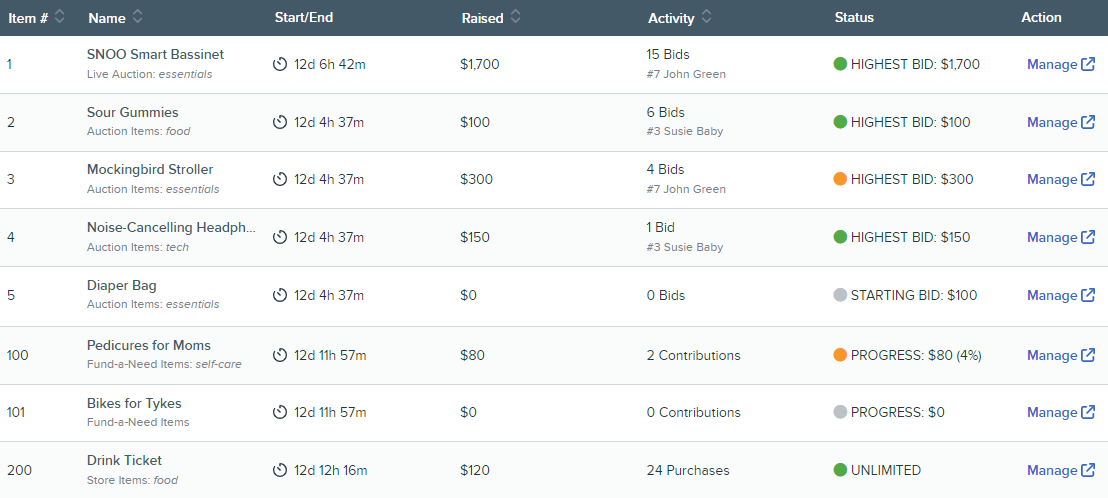Click orange status dot for Mockingbird Stroller

(x=840, y=179)
